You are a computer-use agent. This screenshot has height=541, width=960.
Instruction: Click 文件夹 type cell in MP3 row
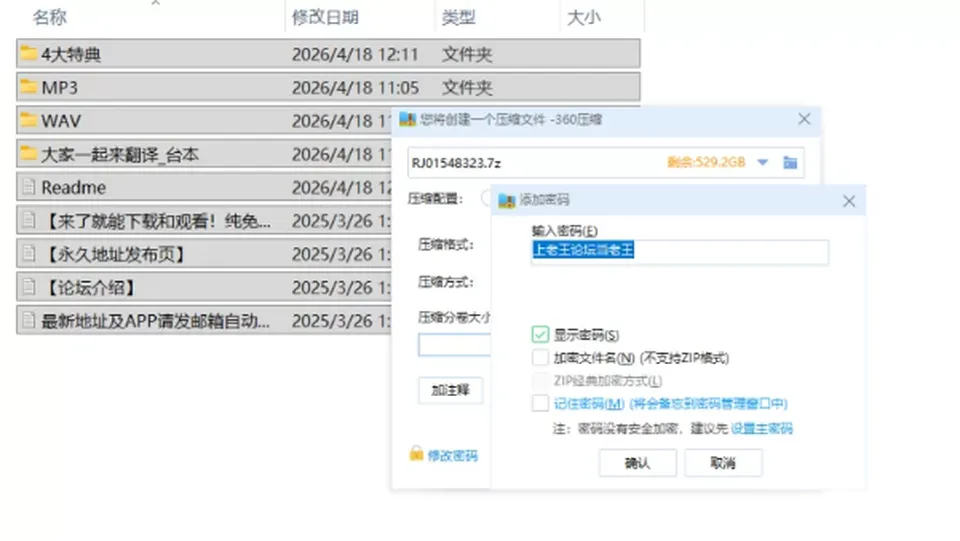pos(467,88)
